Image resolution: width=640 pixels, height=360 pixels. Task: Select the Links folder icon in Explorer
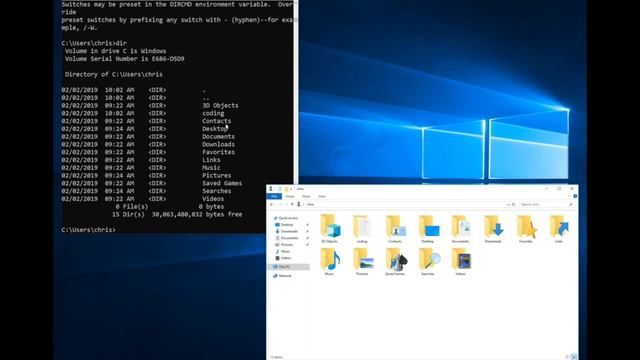(559, 229)
